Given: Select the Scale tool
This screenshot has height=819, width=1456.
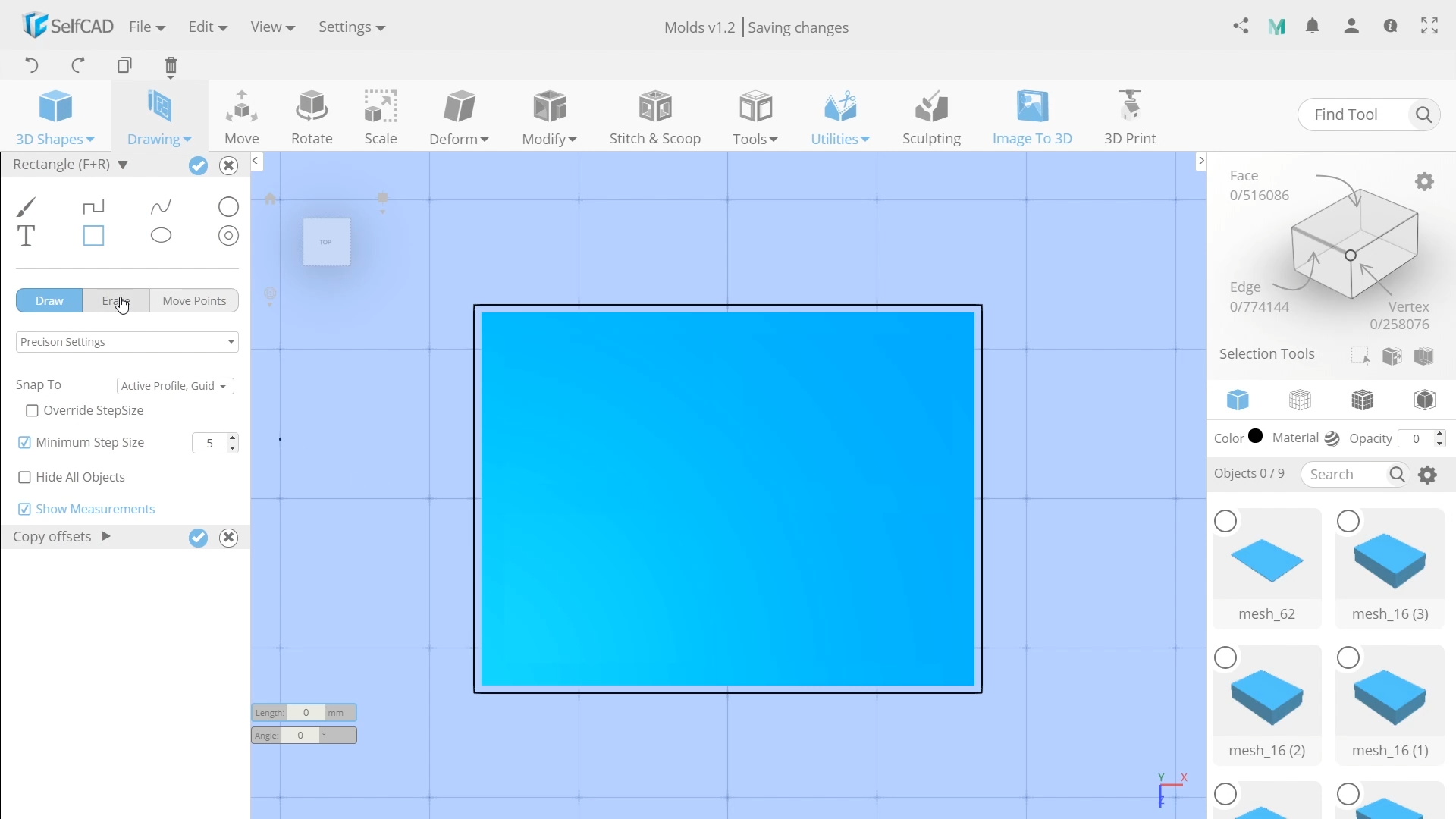Looking at the screenshot, I should click(381, 115).
